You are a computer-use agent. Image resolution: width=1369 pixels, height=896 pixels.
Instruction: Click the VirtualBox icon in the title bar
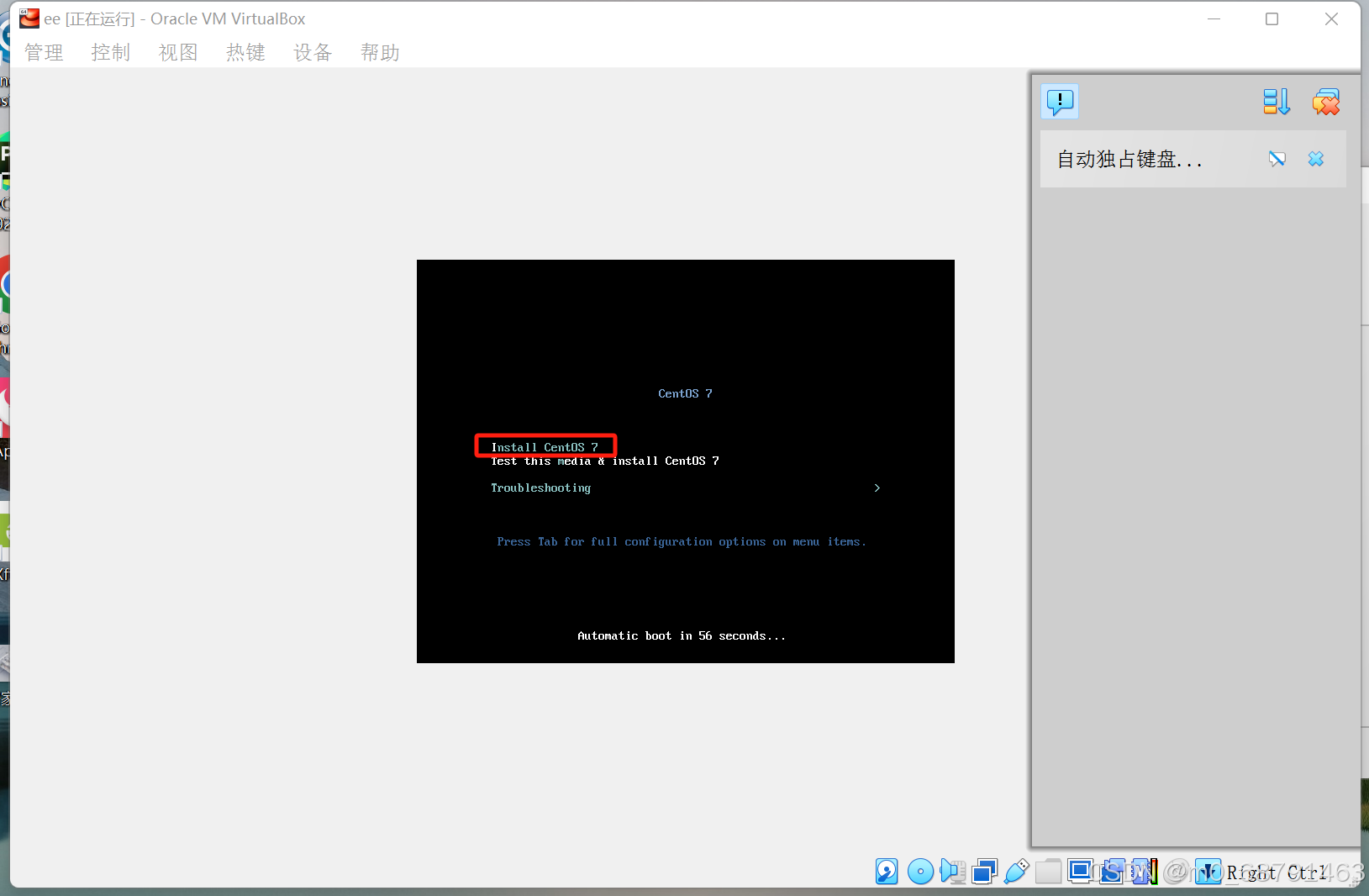[30, 18]
